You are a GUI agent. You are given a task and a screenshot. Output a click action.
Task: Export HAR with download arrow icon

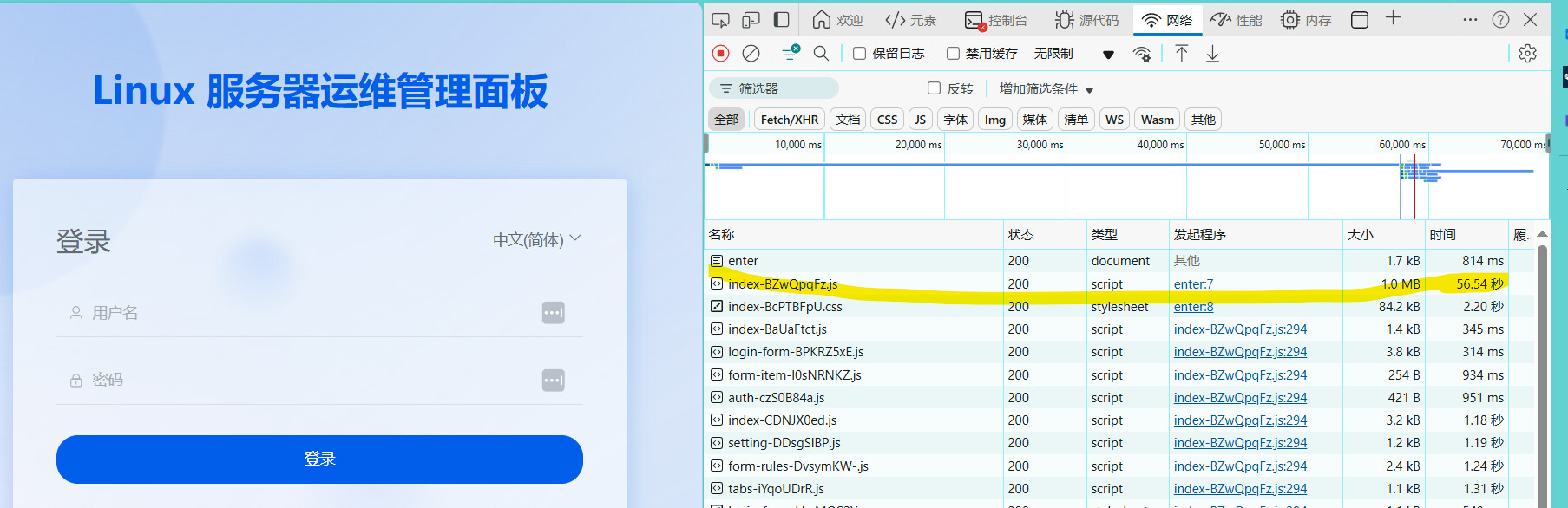pyautogui.click(x=1212, y=54)
